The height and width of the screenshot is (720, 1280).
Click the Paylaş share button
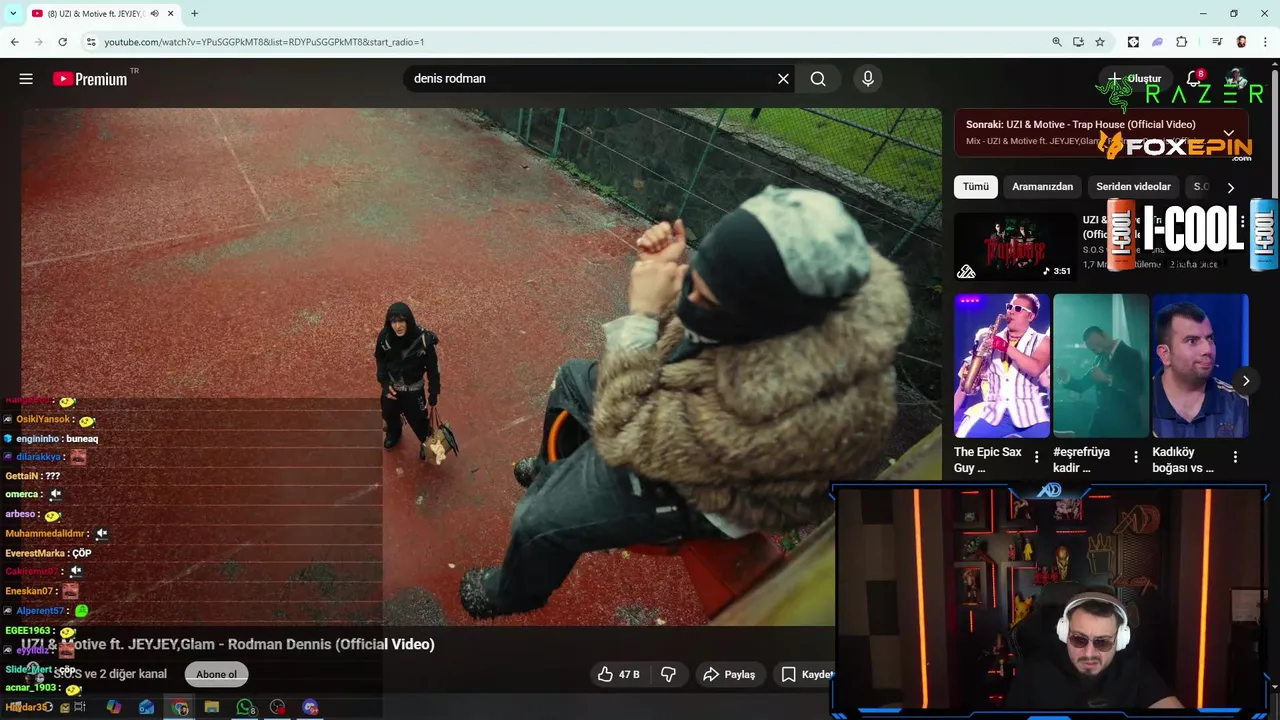pyautogui.click(x=729, y=675)
